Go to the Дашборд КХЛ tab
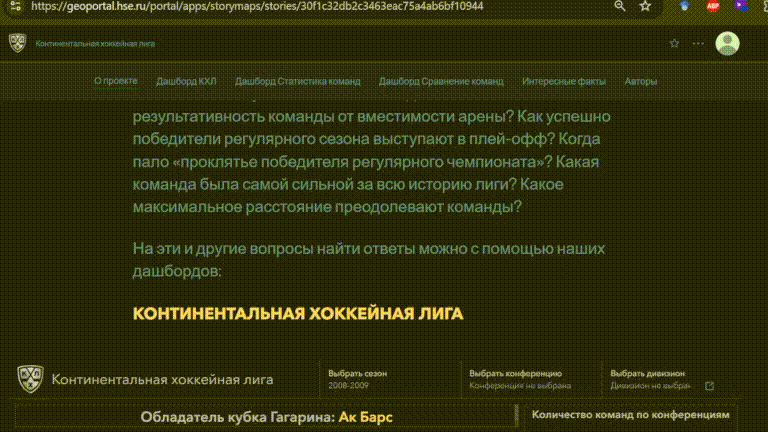The height and width of the screenshot is (432, 768). click(x=186, y=82)
